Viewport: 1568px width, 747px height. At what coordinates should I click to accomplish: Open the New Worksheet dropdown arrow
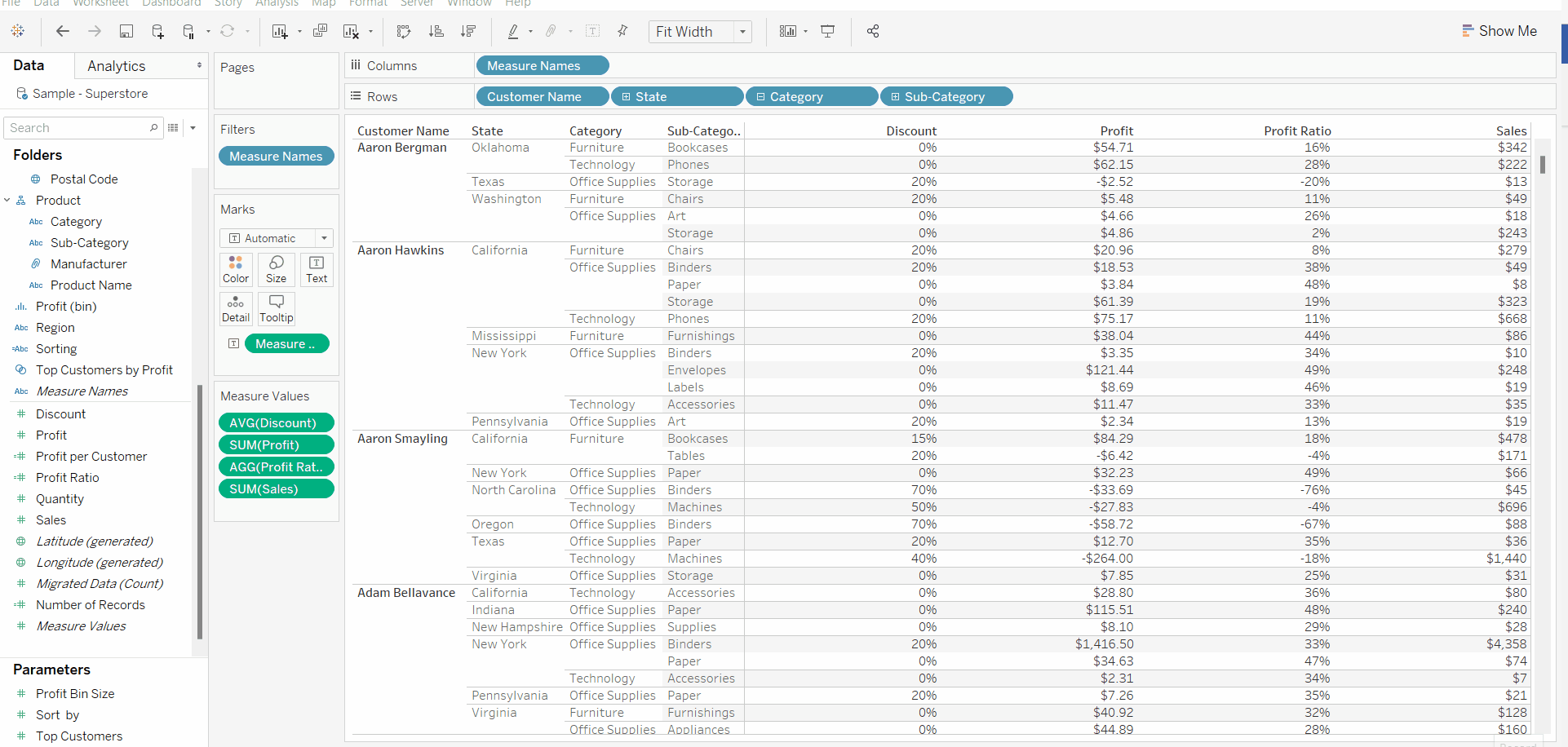click(x=299, y=32)
